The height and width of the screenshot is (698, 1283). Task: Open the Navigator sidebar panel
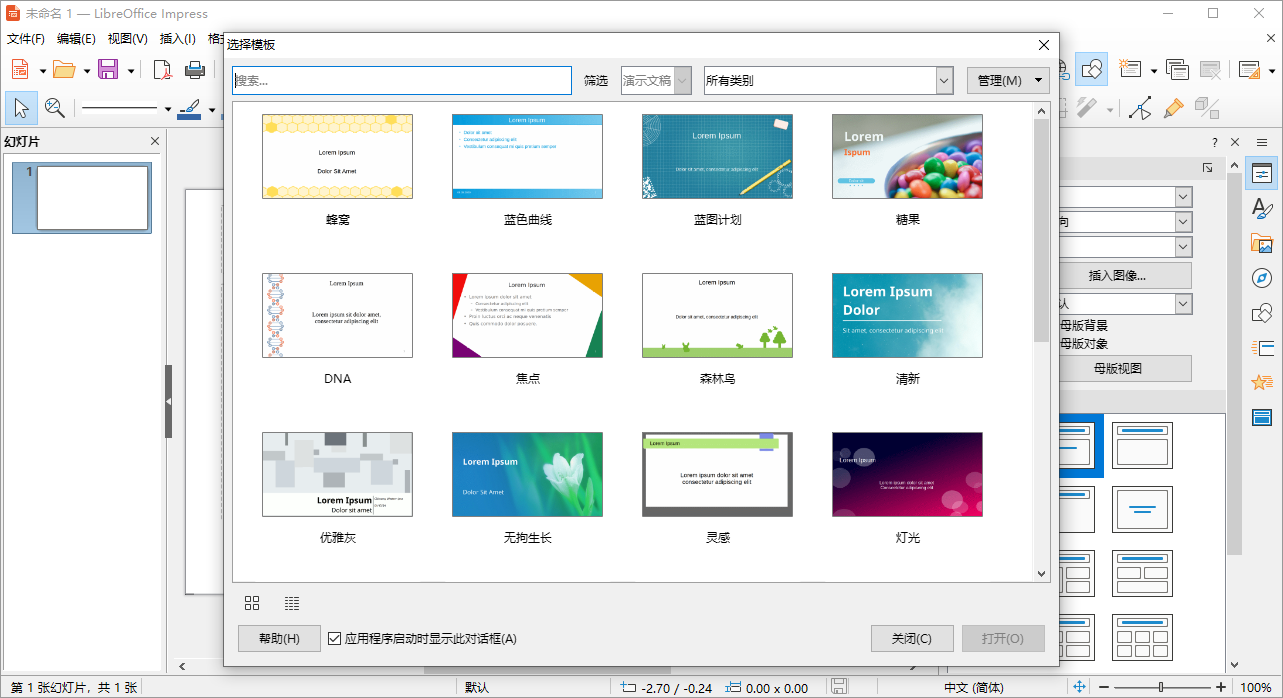(1262, 278)
